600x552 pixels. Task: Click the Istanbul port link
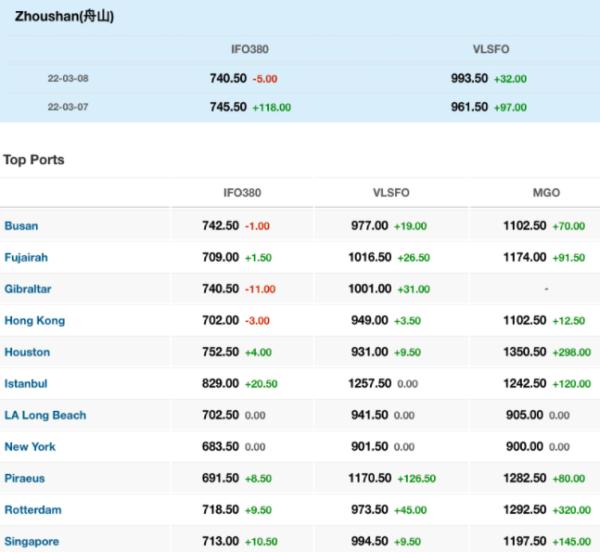[26, 383]
